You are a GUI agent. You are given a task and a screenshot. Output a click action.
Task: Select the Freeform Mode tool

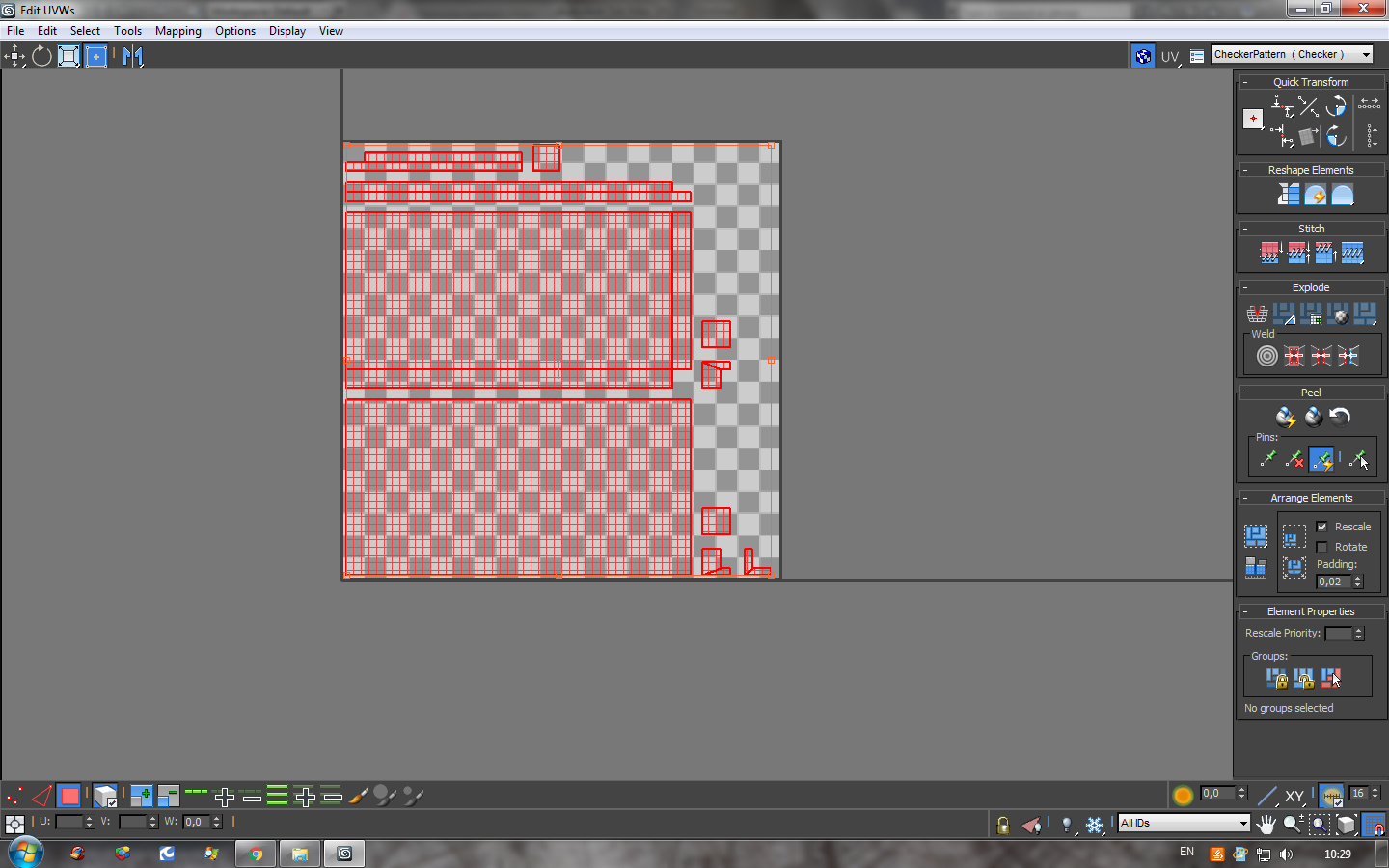click(96, 56)
